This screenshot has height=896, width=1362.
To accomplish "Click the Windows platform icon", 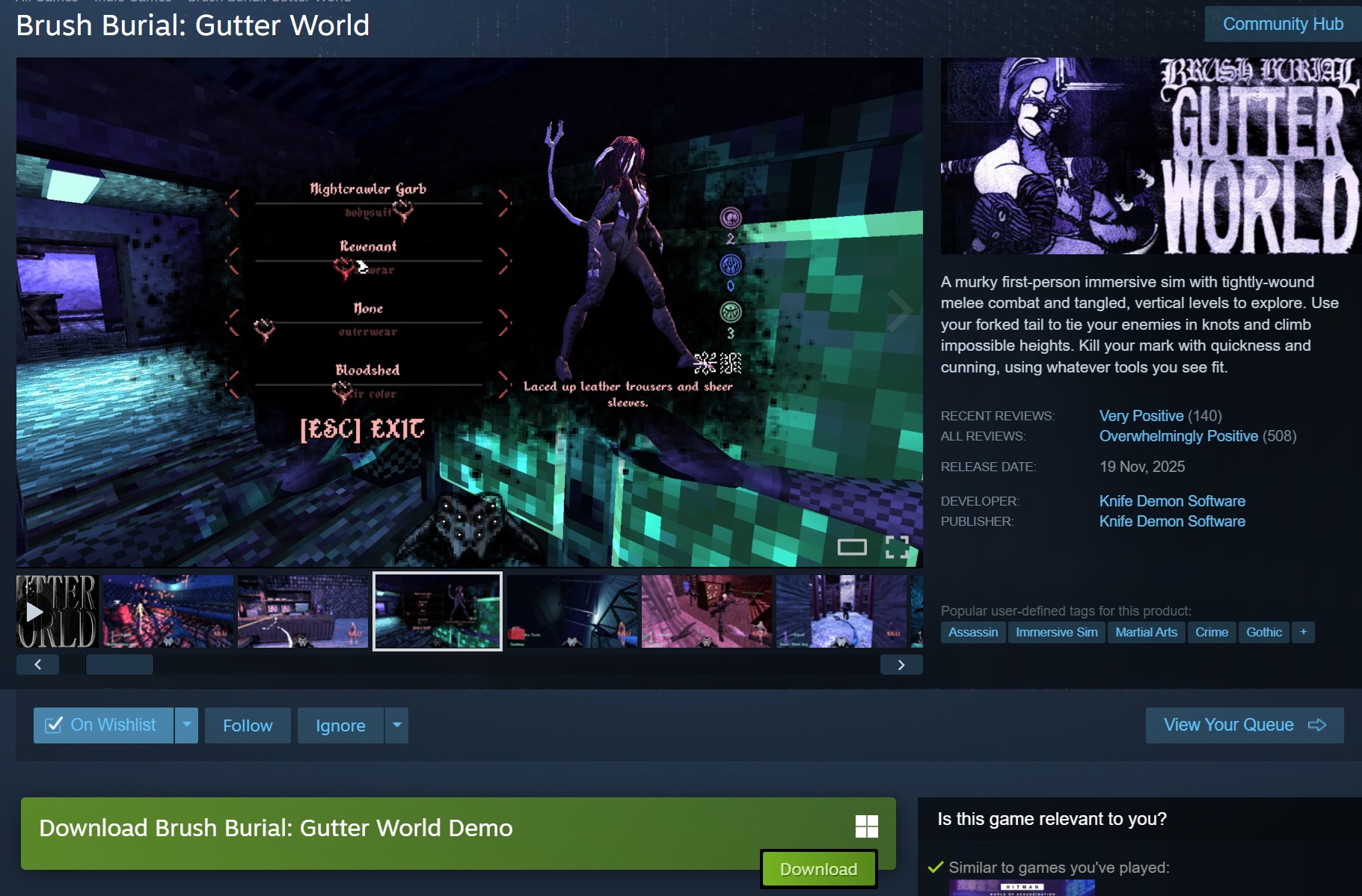I will coord(866,826).
